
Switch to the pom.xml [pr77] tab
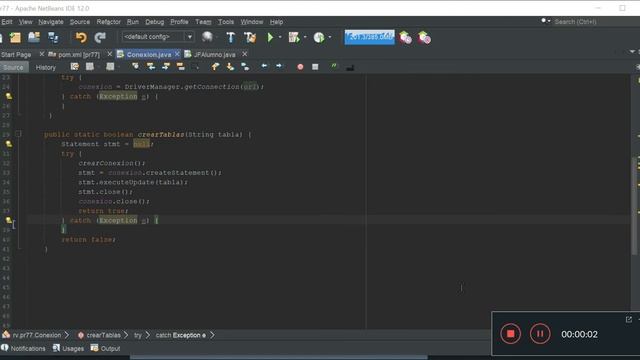tap(79, 54)
